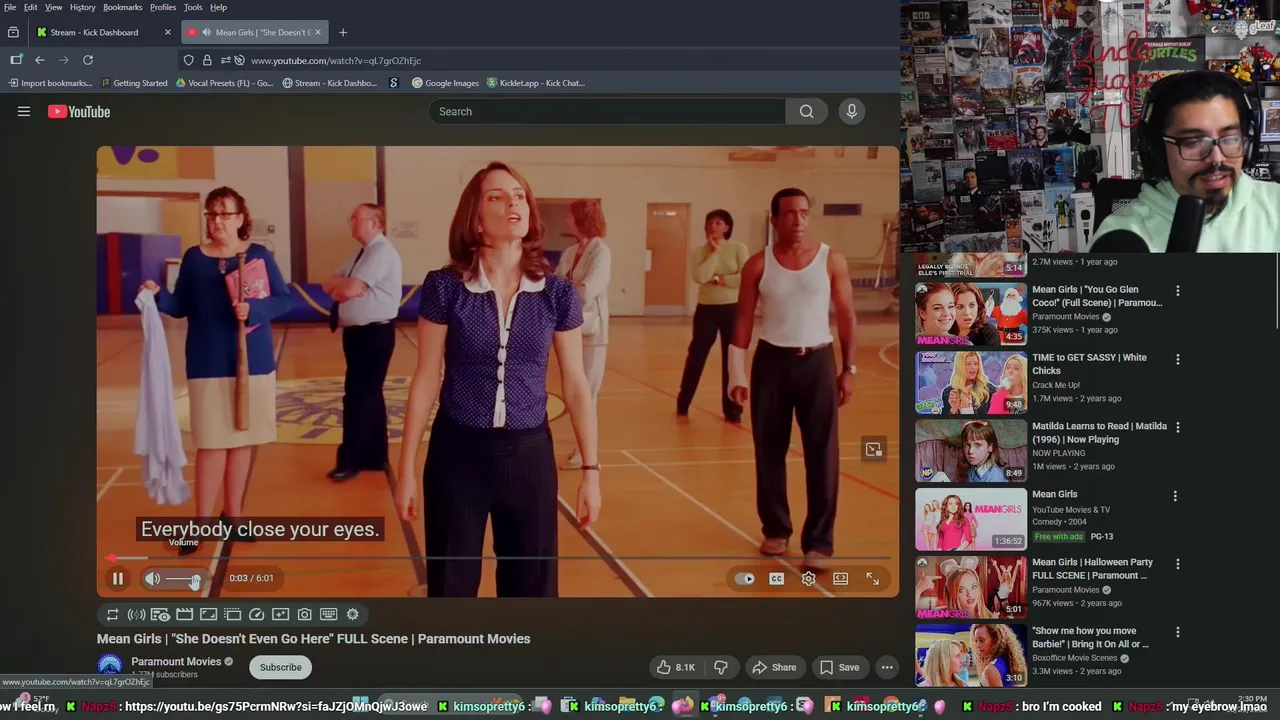
Task: Open keyboard shortcuts icon below video
Action: tap(328, 614)
